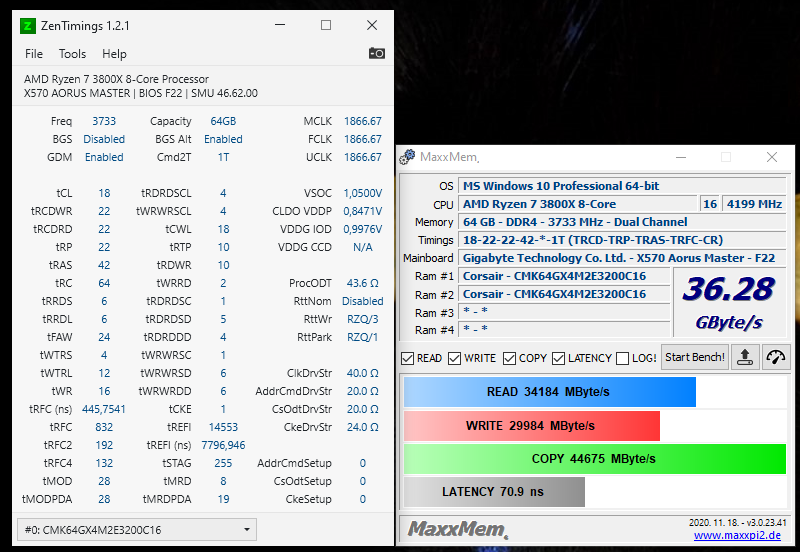Image resolution: width=800 pixels, height=552 pixels.
Task: Toggle the LATENCY checkbox in MaxxMem
Action: tap(559, 359)
